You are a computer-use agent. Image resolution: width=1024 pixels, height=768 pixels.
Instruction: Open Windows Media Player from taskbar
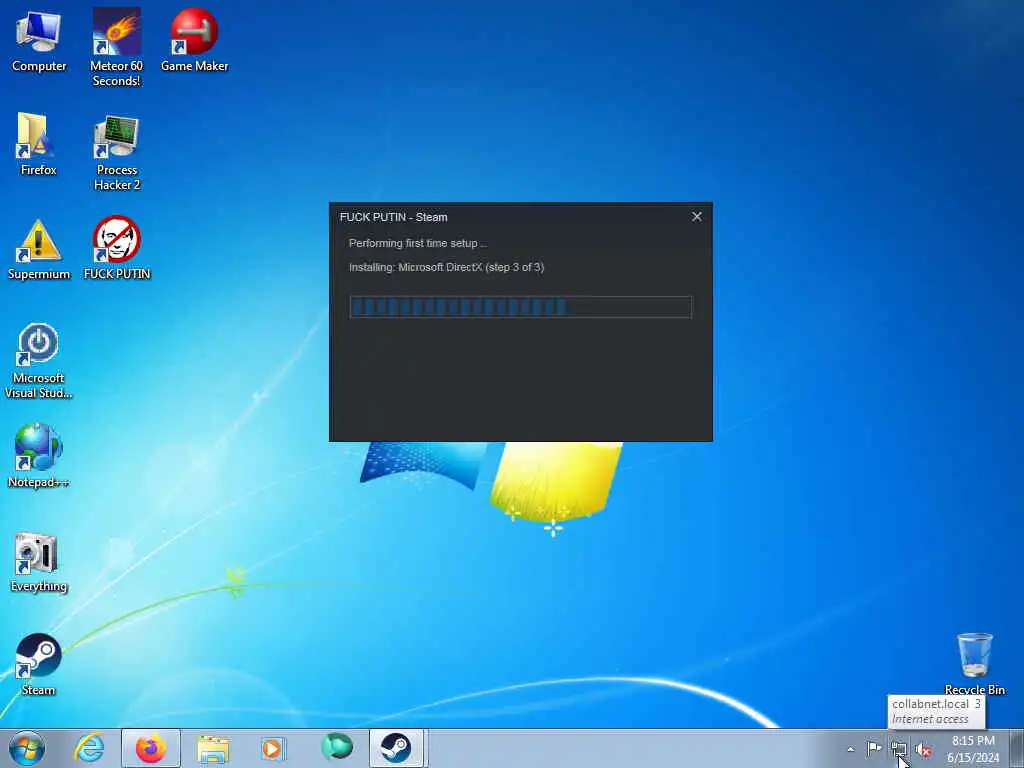coord(272,748)
